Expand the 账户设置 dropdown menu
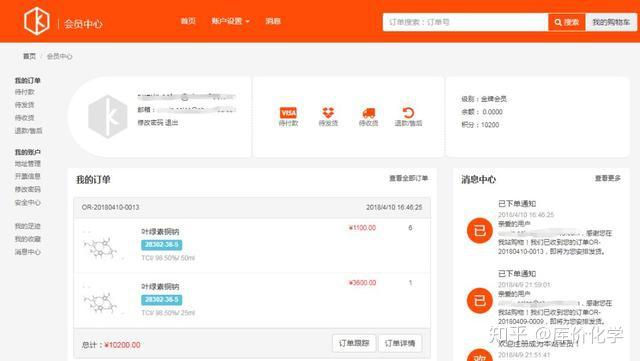640x361 pixels. coord(230,21)
